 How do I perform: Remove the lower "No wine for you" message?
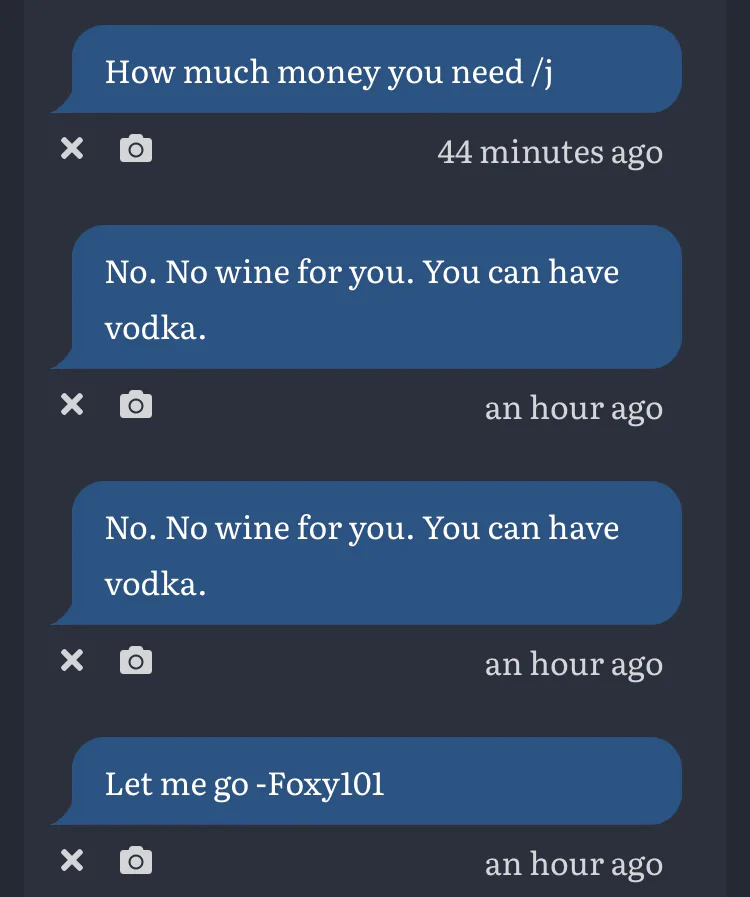(x=72, y=661)
